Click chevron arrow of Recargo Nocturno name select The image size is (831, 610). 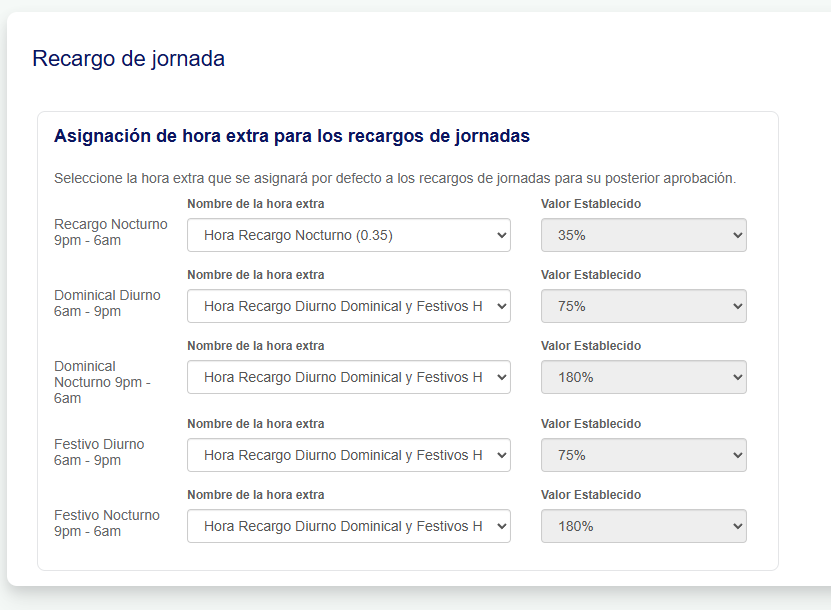click(x=501, y=235)
